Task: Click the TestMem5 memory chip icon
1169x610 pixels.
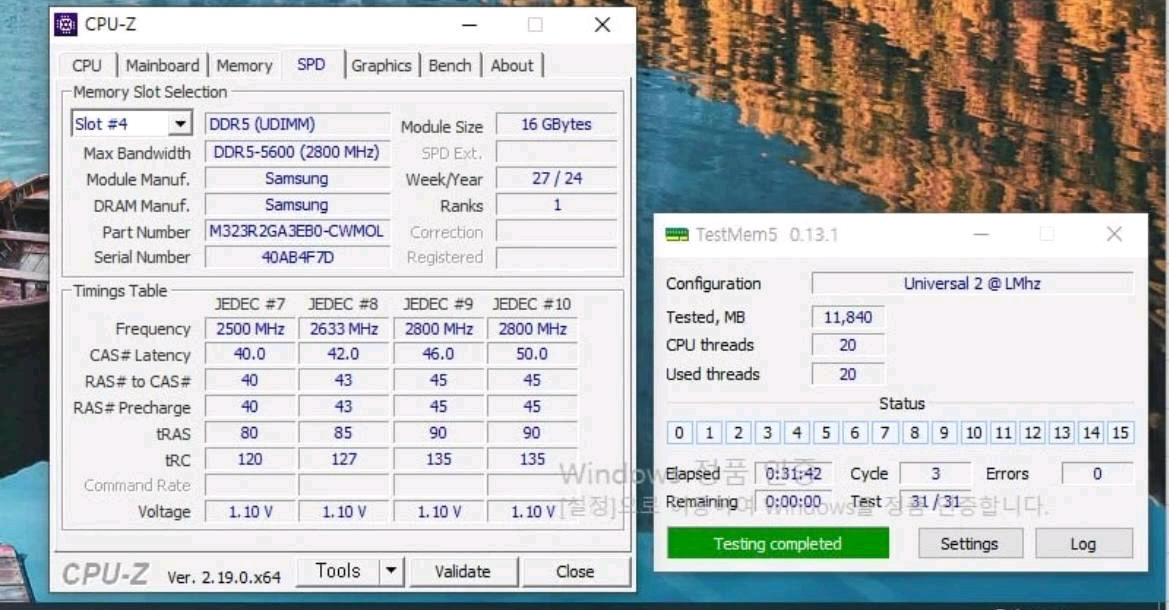Action: tap(676, 235)
